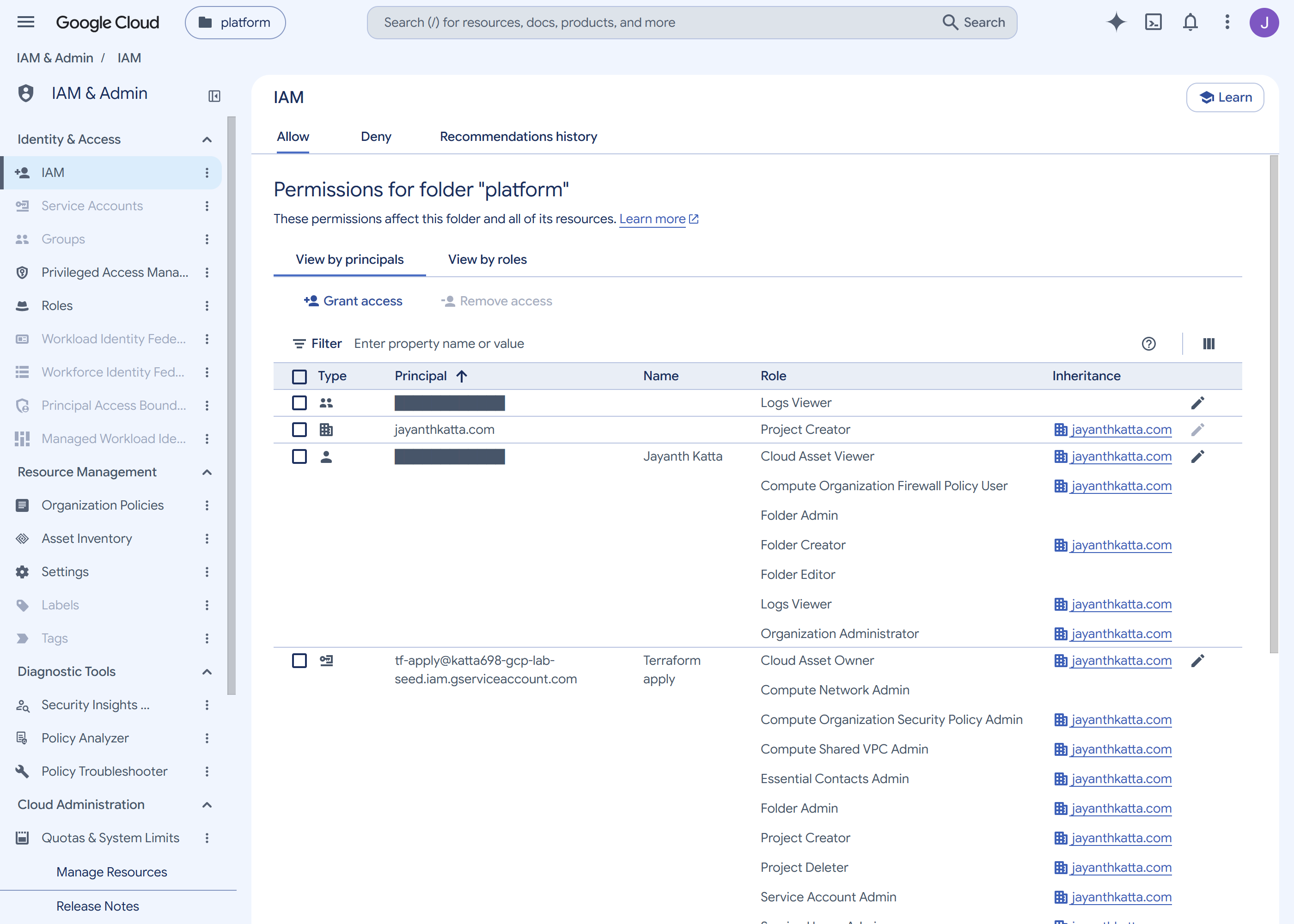
Task: Check the tf-apply service account row checkbox
Action: pyautogui.click(x=299, y=661)
